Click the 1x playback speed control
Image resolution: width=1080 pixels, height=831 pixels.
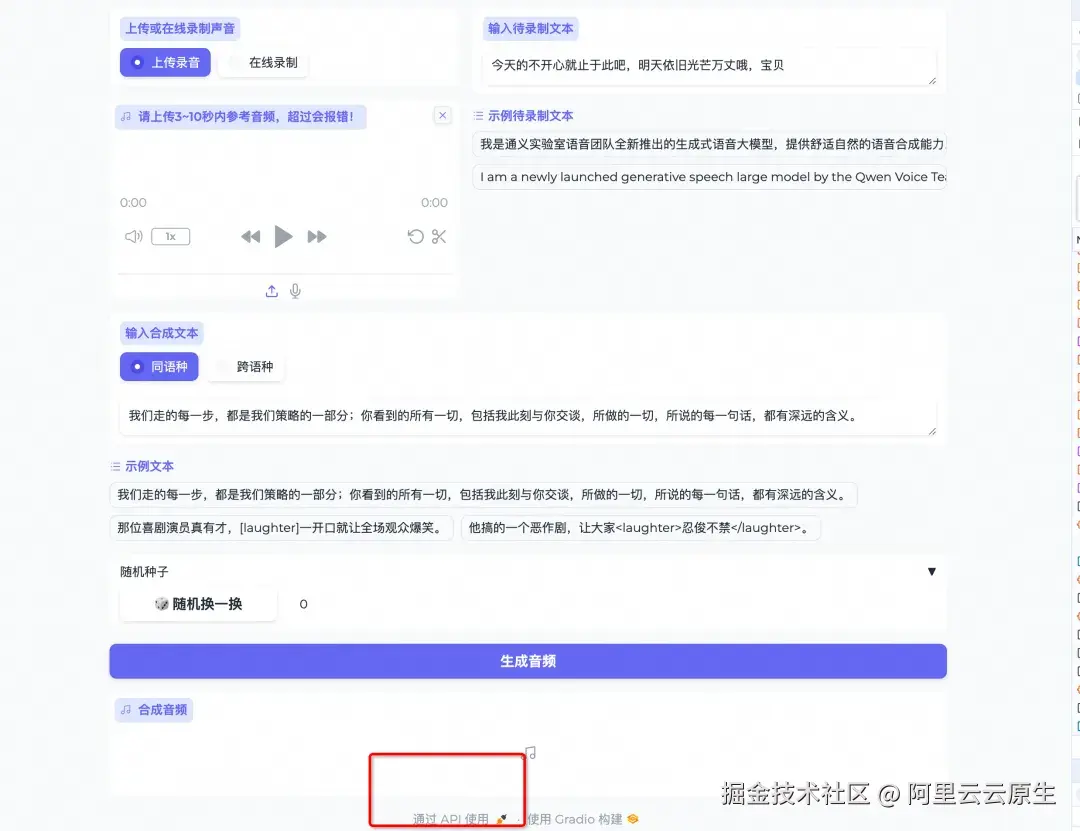pyautogui.click(x=170, y=237)
